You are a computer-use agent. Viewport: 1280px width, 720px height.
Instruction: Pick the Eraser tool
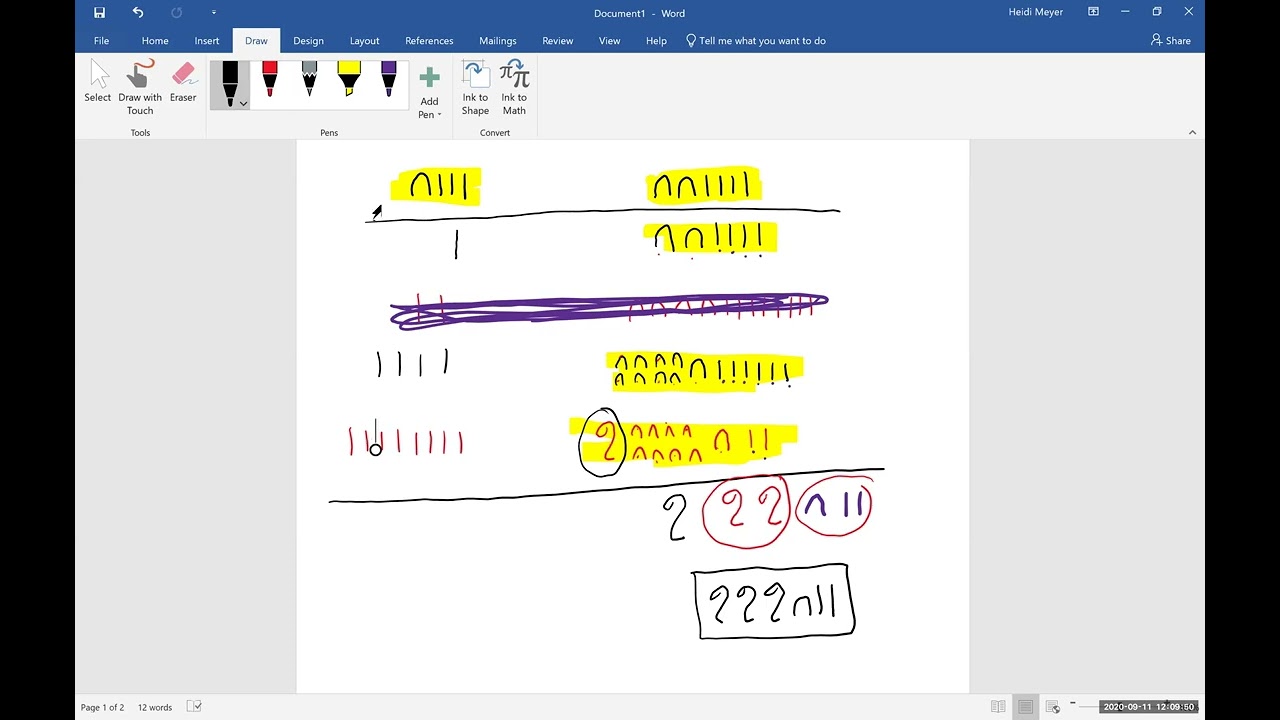point(183,81)
